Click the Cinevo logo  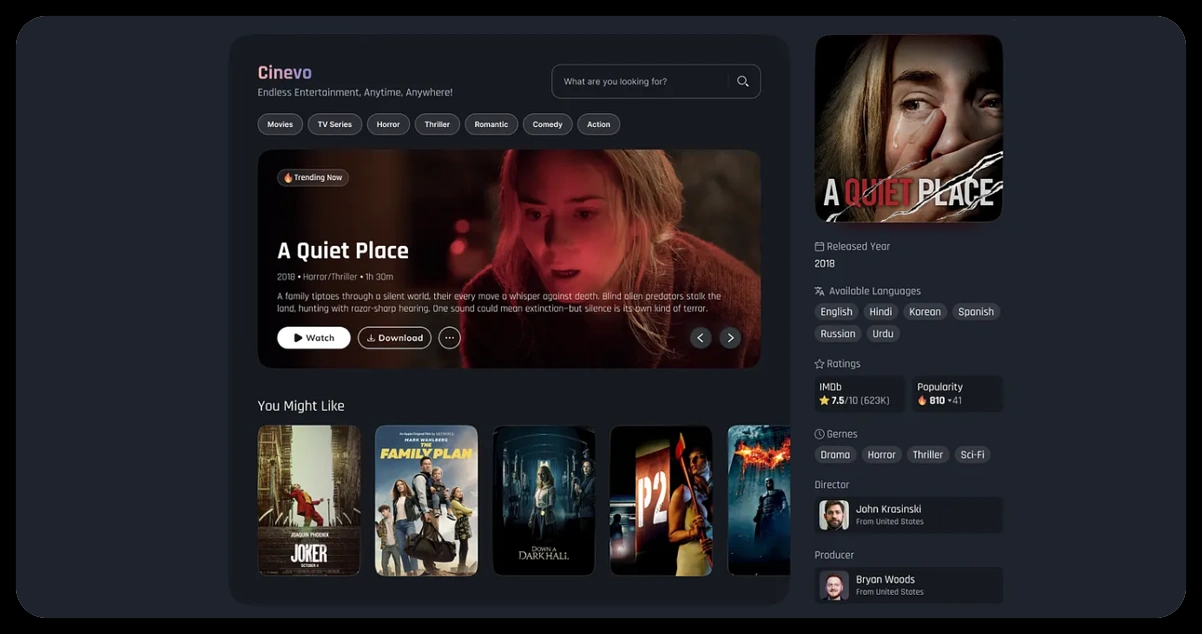[285, 73]
